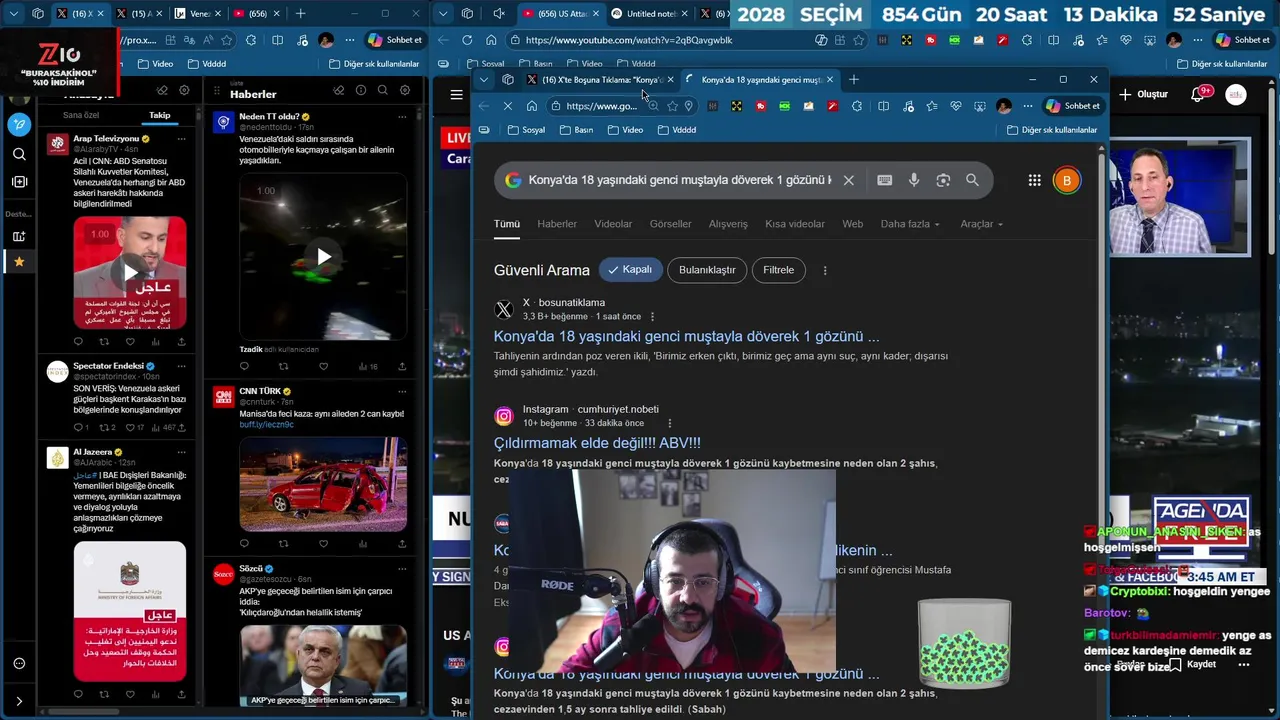Open CNN TÜRK red car crash image

coord(323,484)
